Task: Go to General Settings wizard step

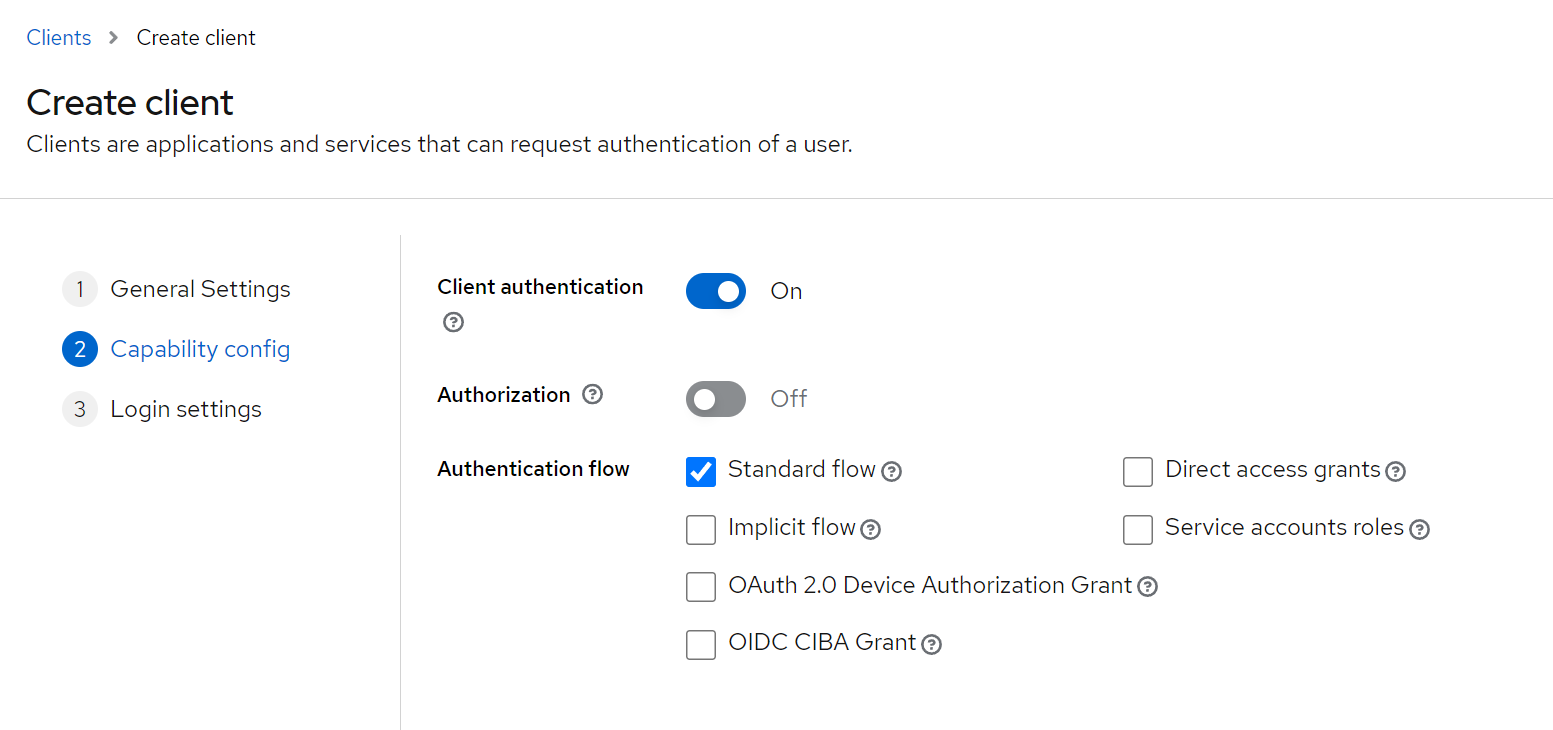Action: coord(200,289)
